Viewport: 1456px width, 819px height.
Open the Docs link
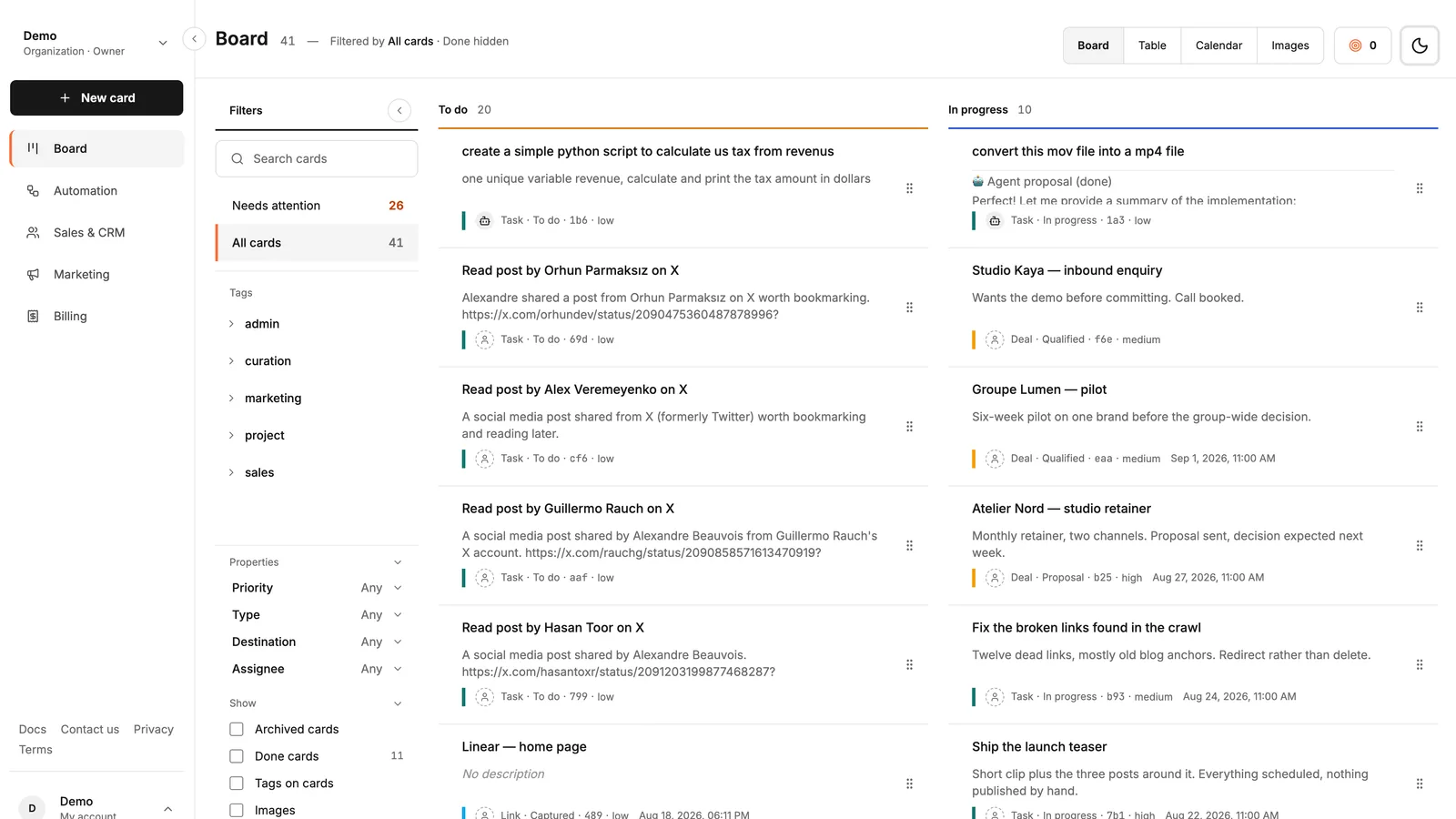point(33,729)
